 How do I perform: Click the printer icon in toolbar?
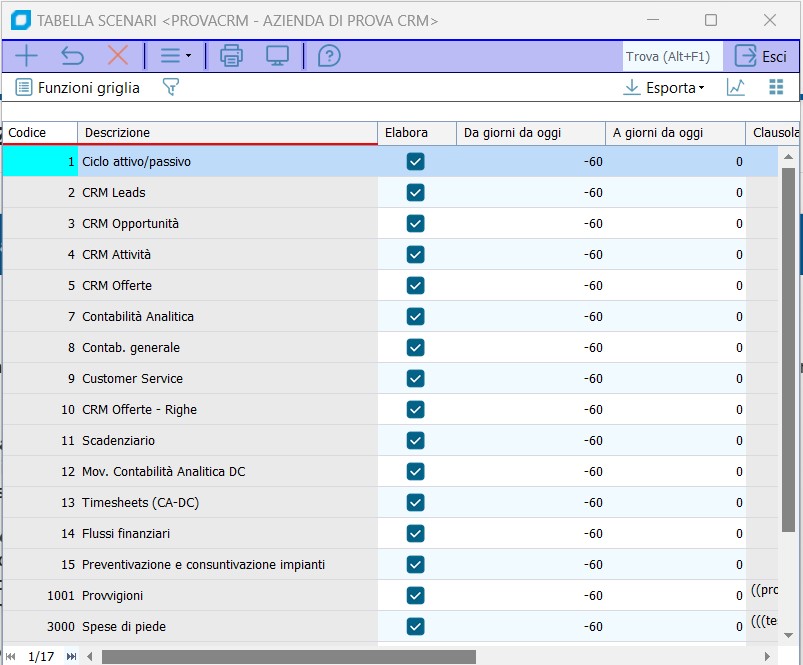point(231,56)
